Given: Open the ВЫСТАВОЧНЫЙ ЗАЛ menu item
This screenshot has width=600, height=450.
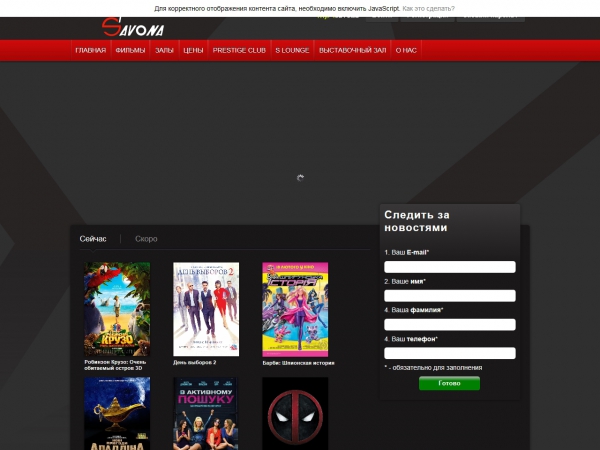Looking at the screenshot, I should pos(352,51).
